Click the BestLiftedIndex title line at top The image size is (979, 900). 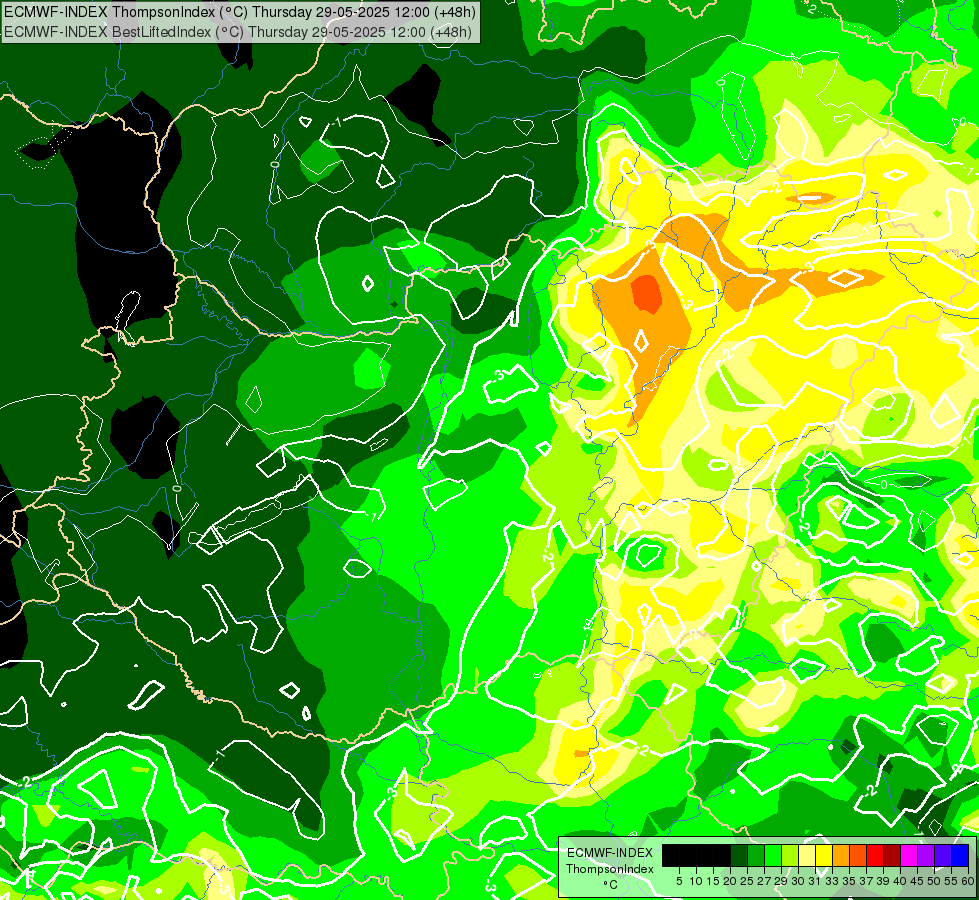238,32
